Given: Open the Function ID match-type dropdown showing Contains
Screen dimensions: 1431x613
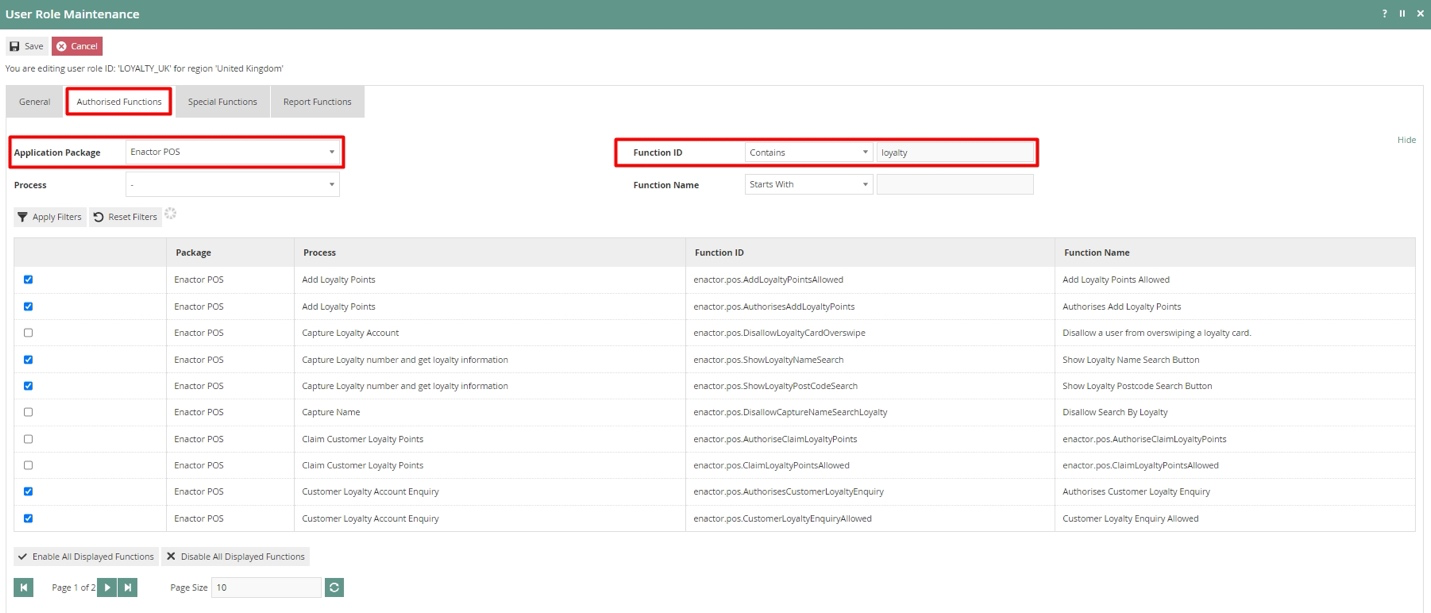Looking at the screenshot, I should [808, 151].
